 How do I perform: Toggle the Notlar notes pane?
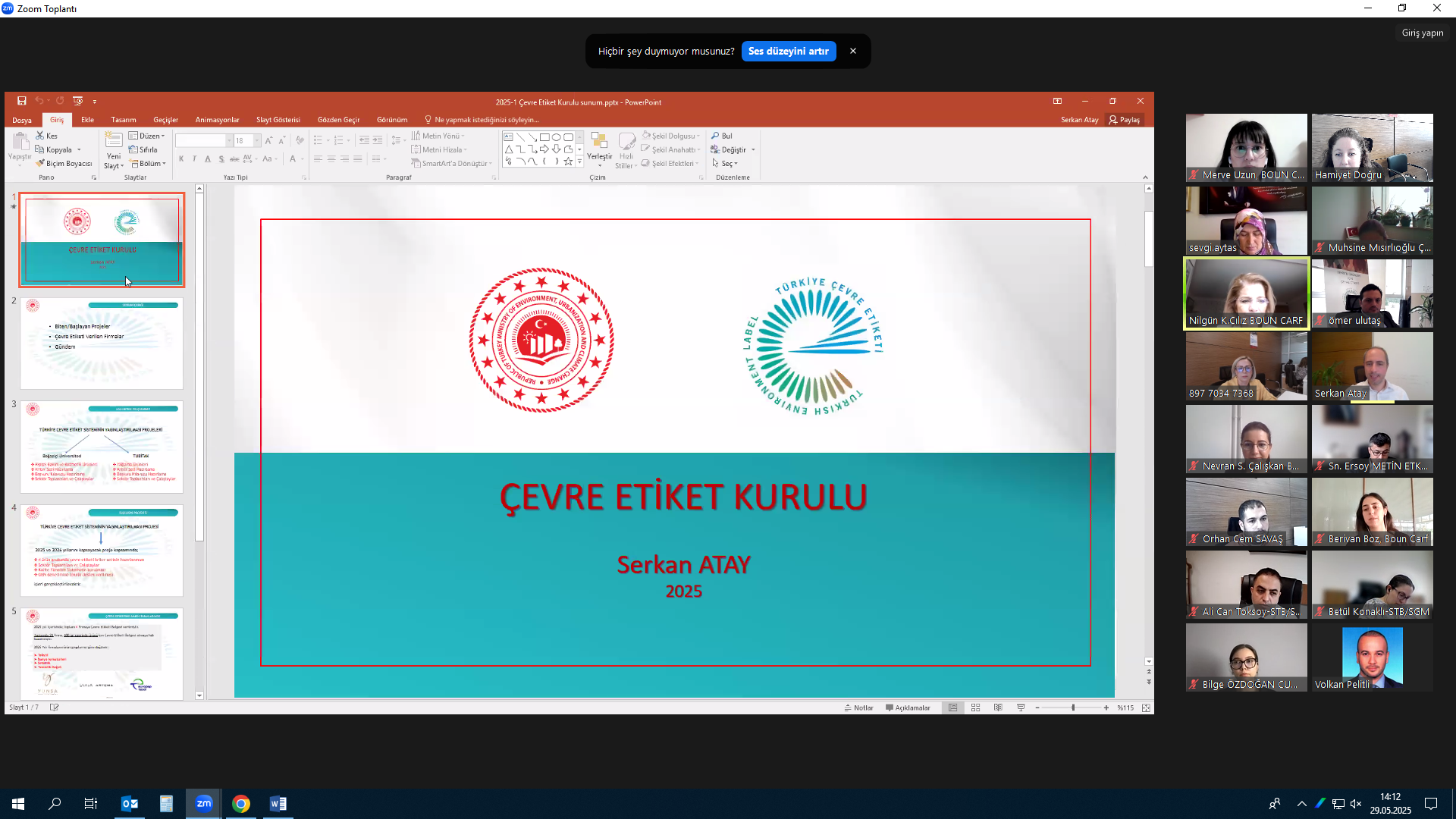pos(859,708)
